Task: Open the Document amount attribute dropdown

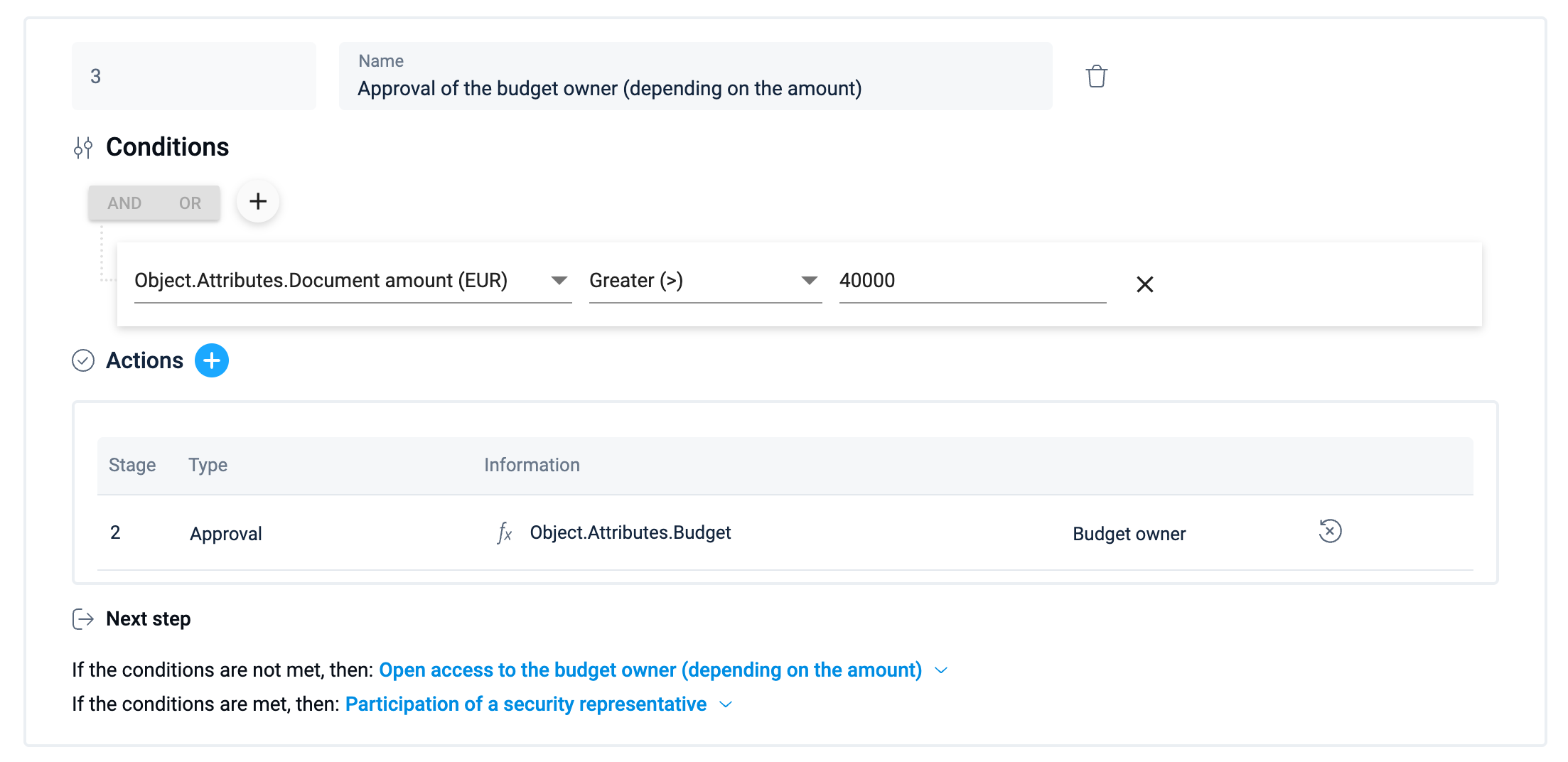Action: click(x=559, y=281)
